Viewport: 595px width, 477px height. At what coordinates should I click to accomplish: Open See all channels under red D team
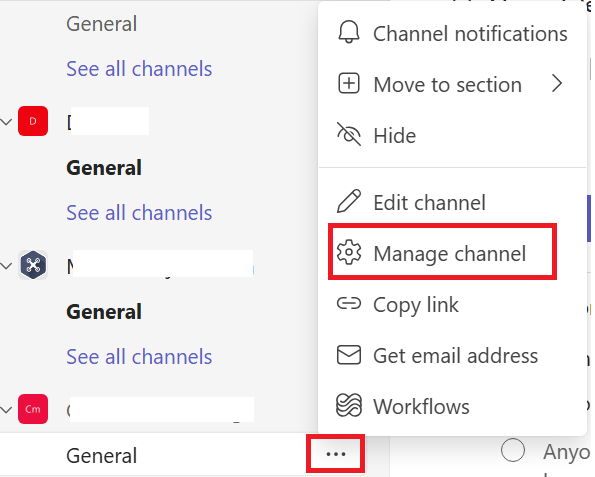[139, 213]
